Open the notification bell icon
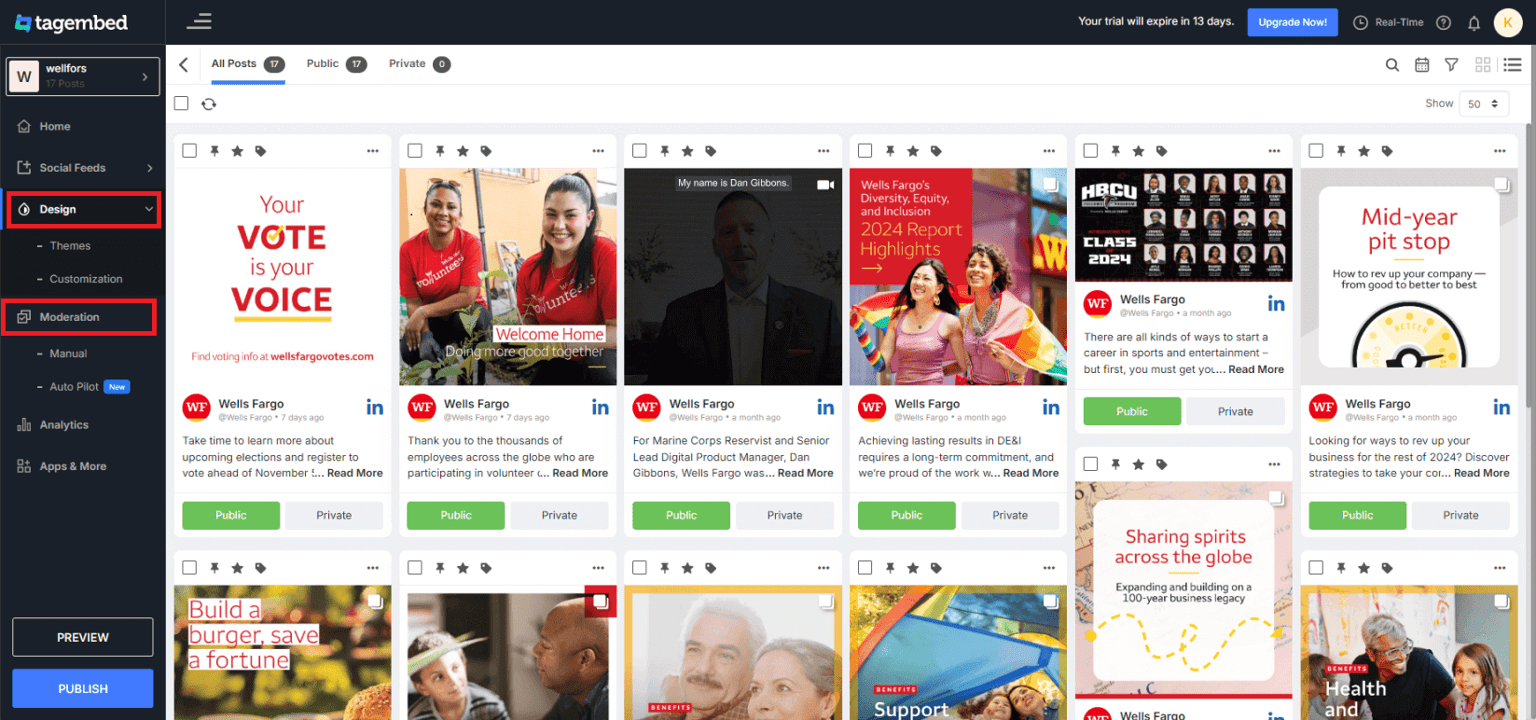The width and height of the screenshot is (1536, 720). (1474, 22)
